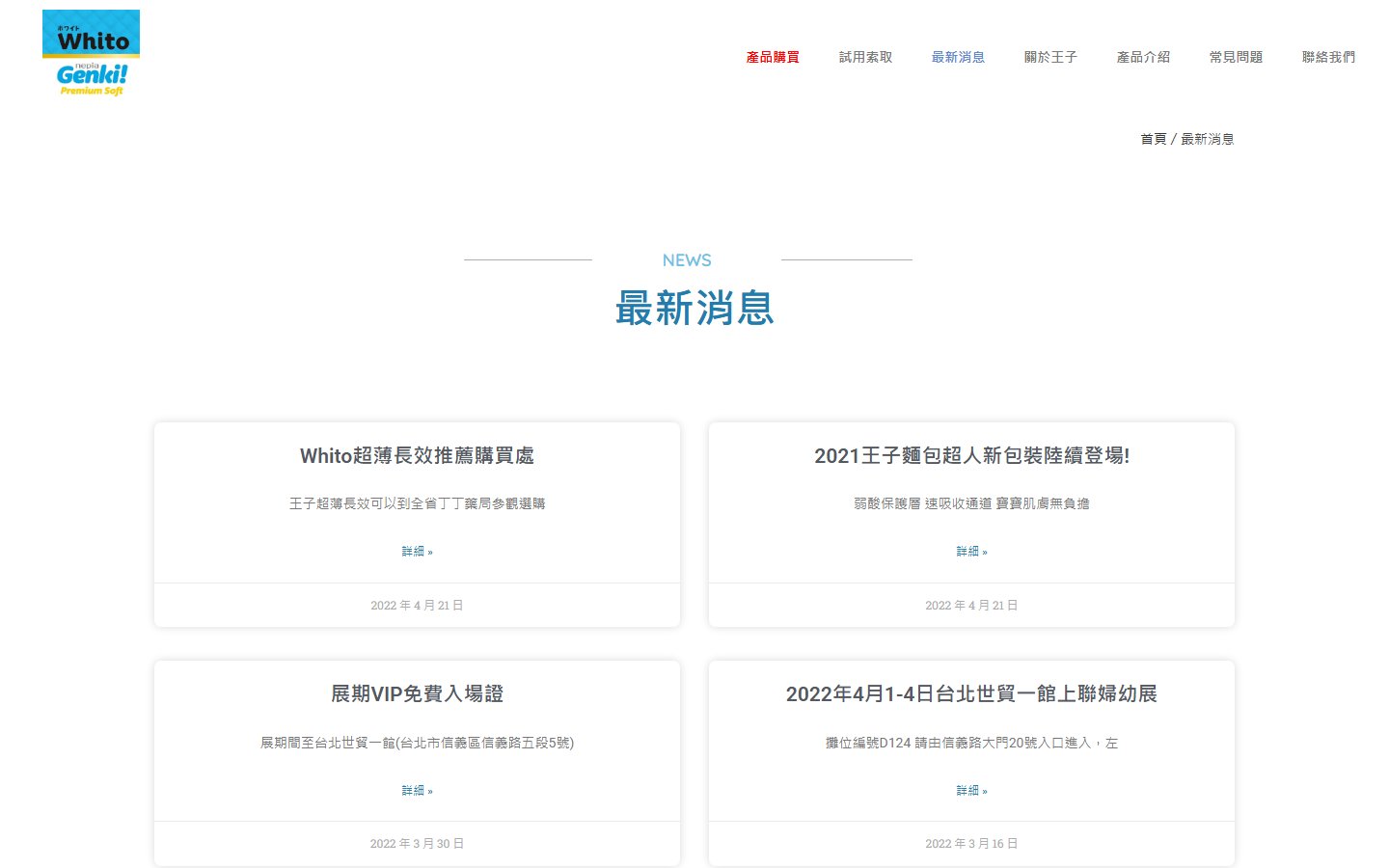Open the 展期VIP免費入場證 article title
This screenshot has height=868, width=1389.
tap(417, 693)
